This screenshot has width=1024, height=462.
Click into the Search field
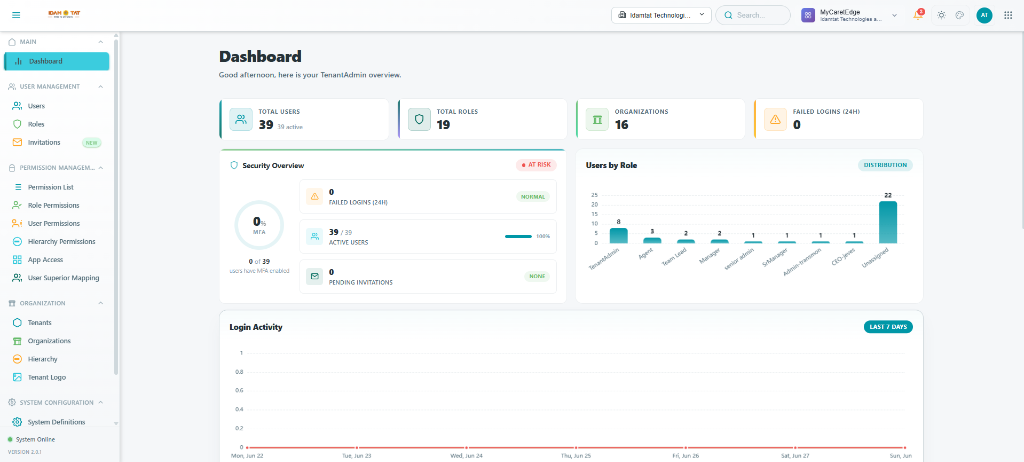tap(752, 15)
